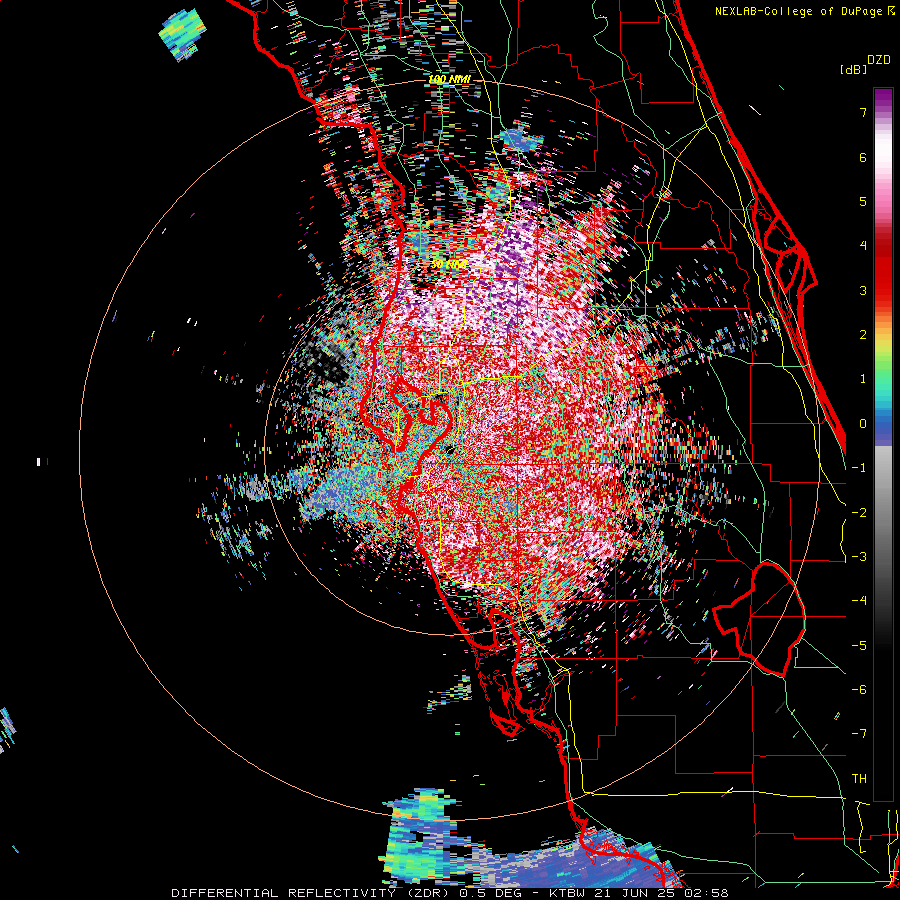Select the -1 value on the dB scale

pos(859,468)
